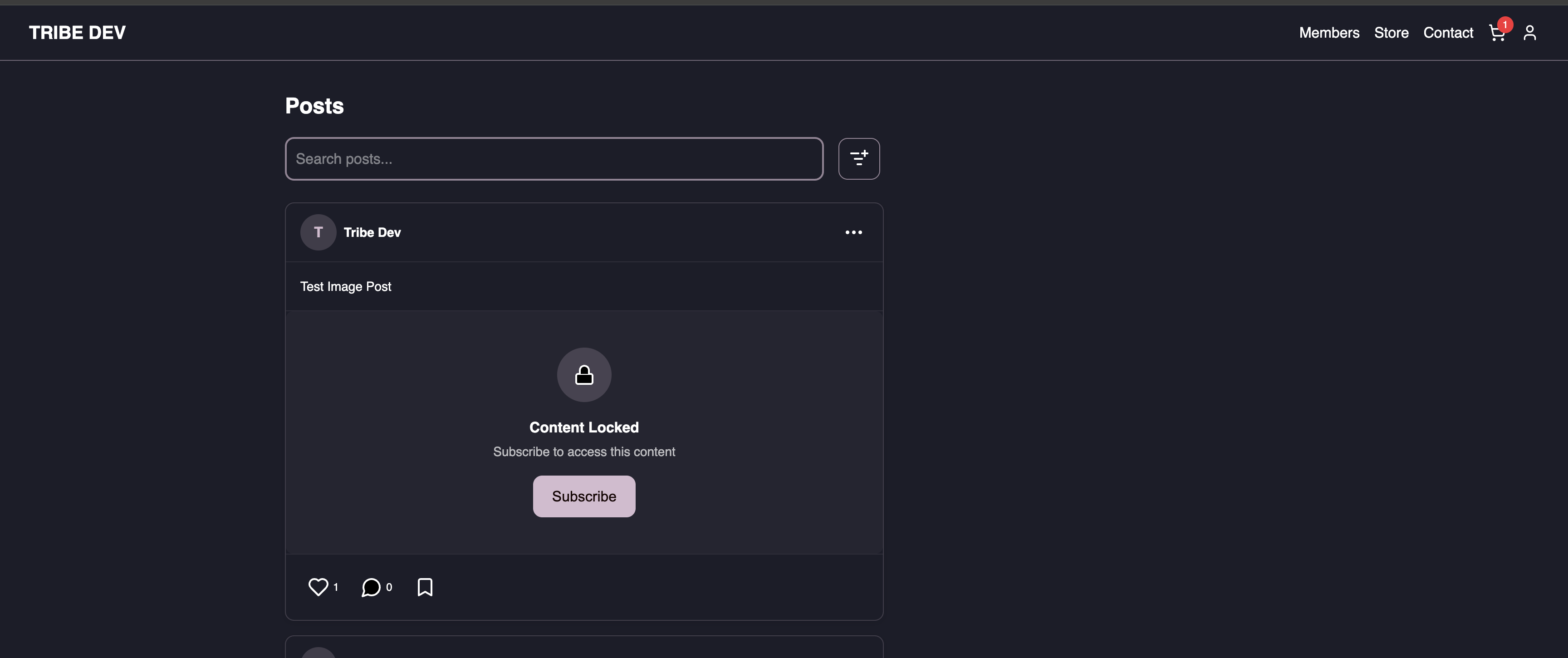The image size is (1568, 658).
Task: Open the Store page
Action: [x=1391, y=33]
